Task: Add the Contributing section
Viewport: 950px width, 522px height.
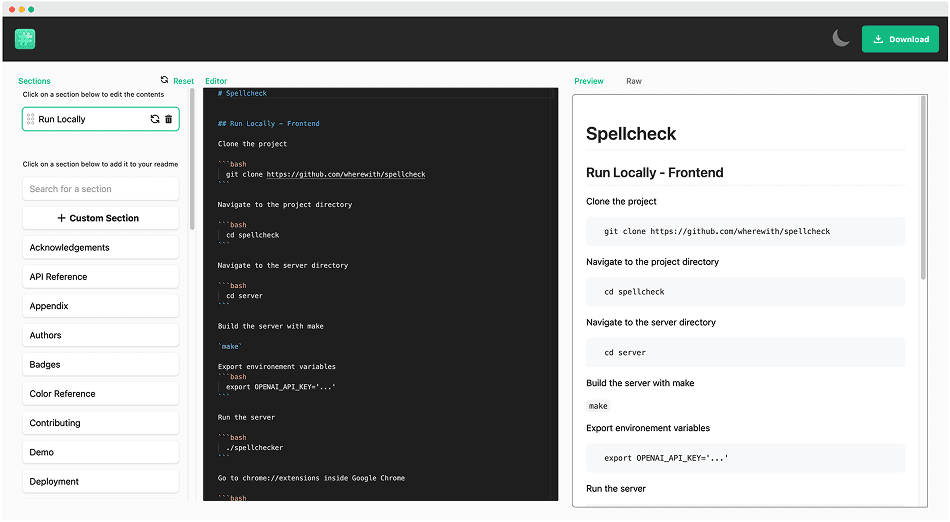Action: (101, 423)
